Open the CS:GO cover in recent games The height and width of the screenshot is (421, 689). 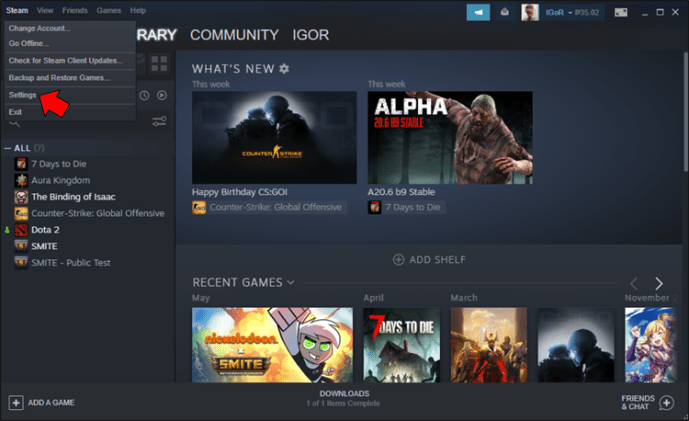point(576,345)
